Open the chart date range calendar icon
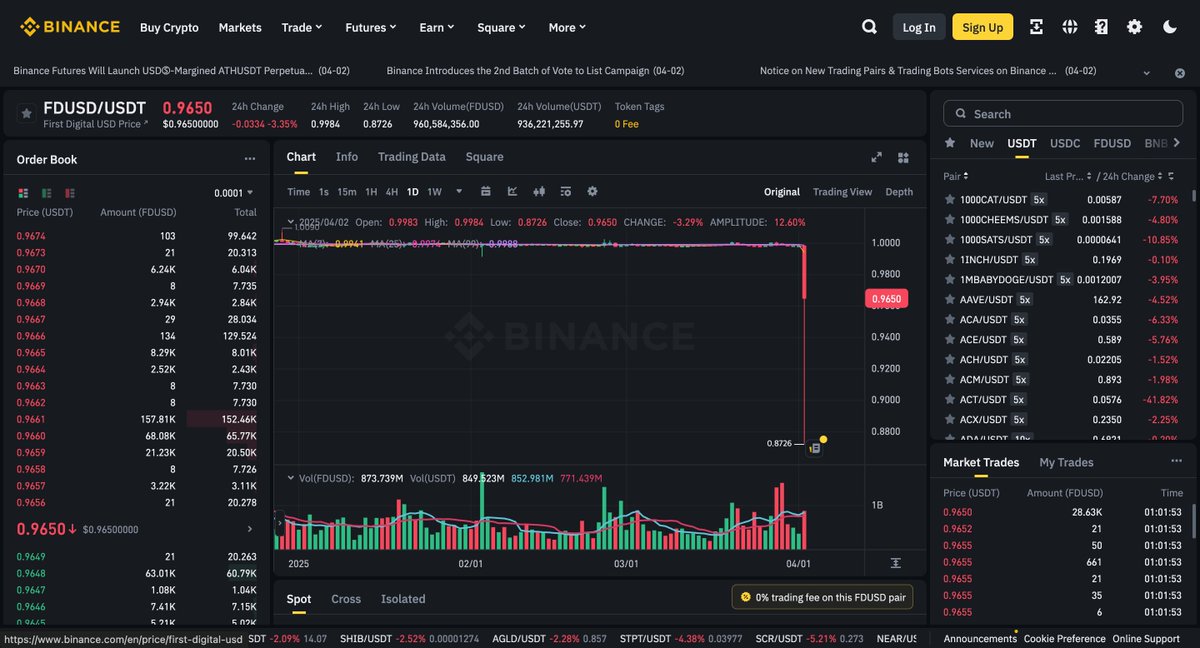1200x648 pixels. tap(486, 191)
